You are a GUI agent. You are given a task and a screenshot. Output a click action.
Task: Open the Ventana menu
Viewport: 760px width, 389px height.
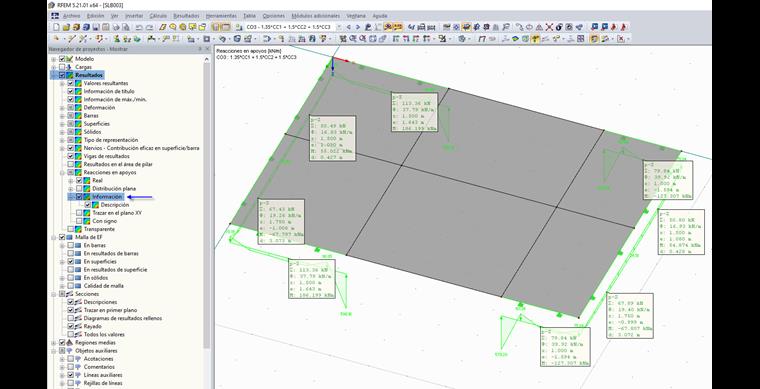[x=356, y=16]
